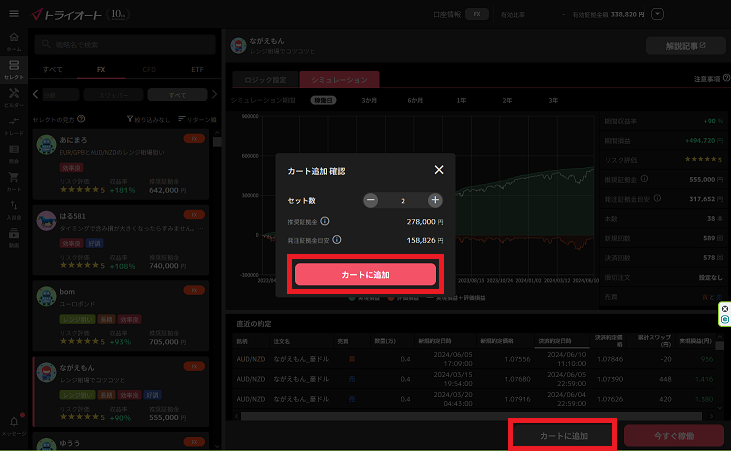Open the Builder tool in sidebar
731x451 pixels.
coord(13,97)
